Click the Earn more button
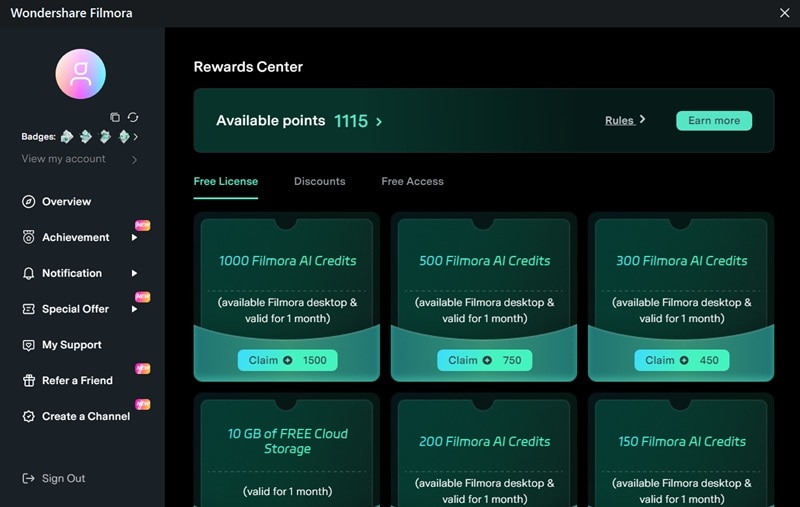Viewport: 800px width, 507px height. coord(714,120)
